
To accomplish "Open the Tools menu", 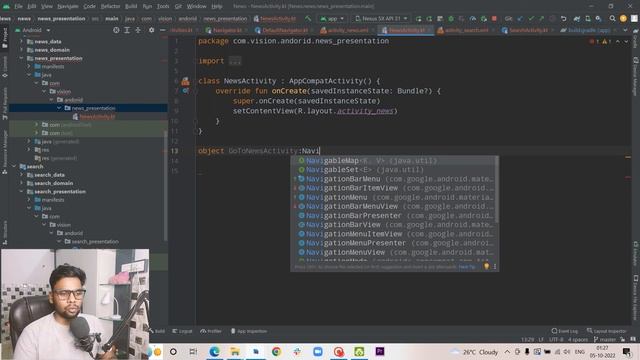I will click(163, 7).
